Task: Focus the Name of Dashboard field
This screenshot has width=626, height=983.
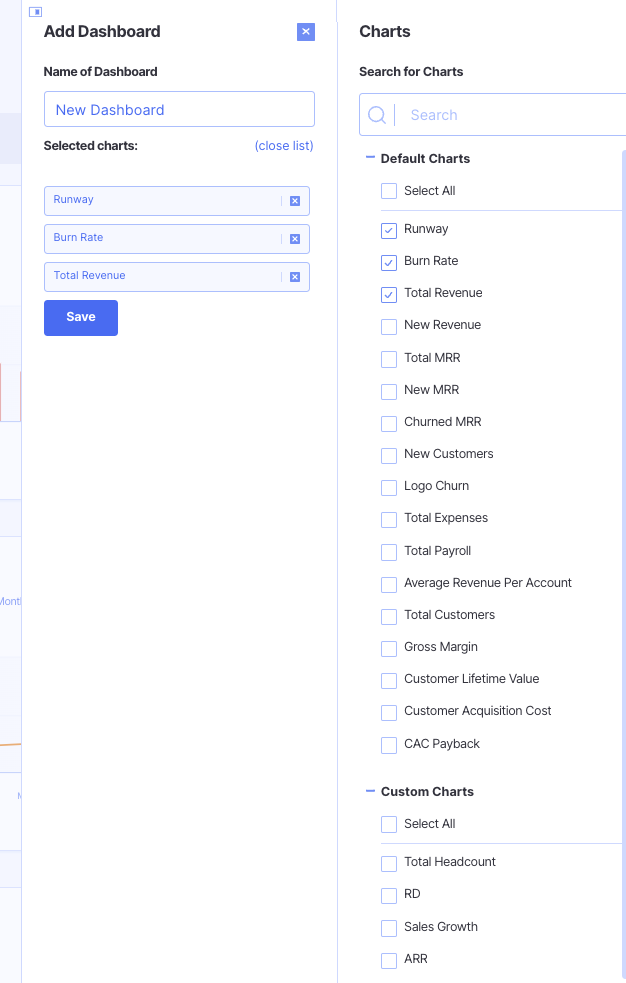Action: 179,110
